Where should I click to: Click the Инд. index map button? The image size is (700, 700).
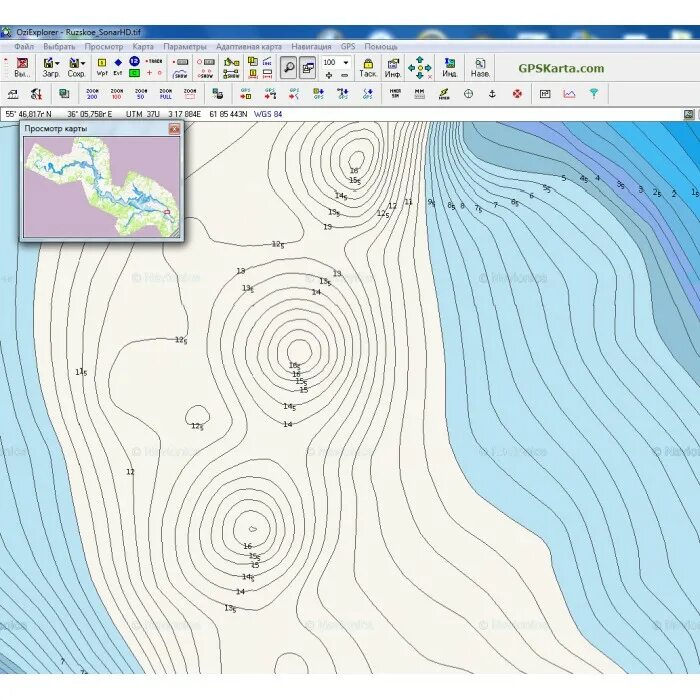(450, 68)
